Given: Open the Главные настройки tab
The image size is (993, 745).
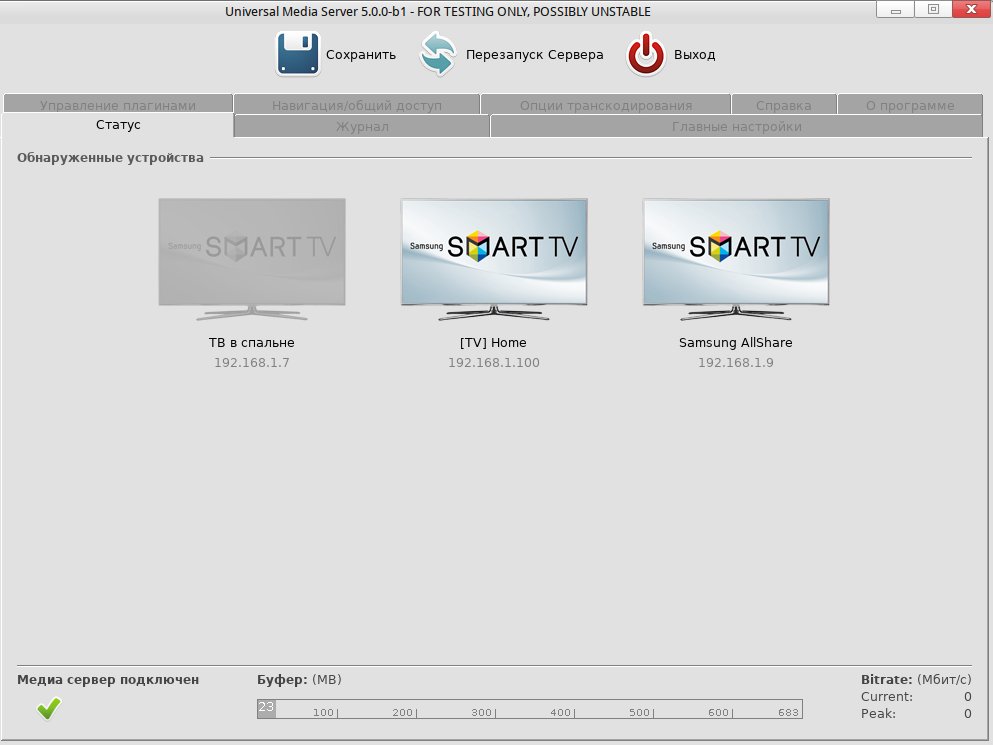Looking at the screenshot, I should (737, 126).
